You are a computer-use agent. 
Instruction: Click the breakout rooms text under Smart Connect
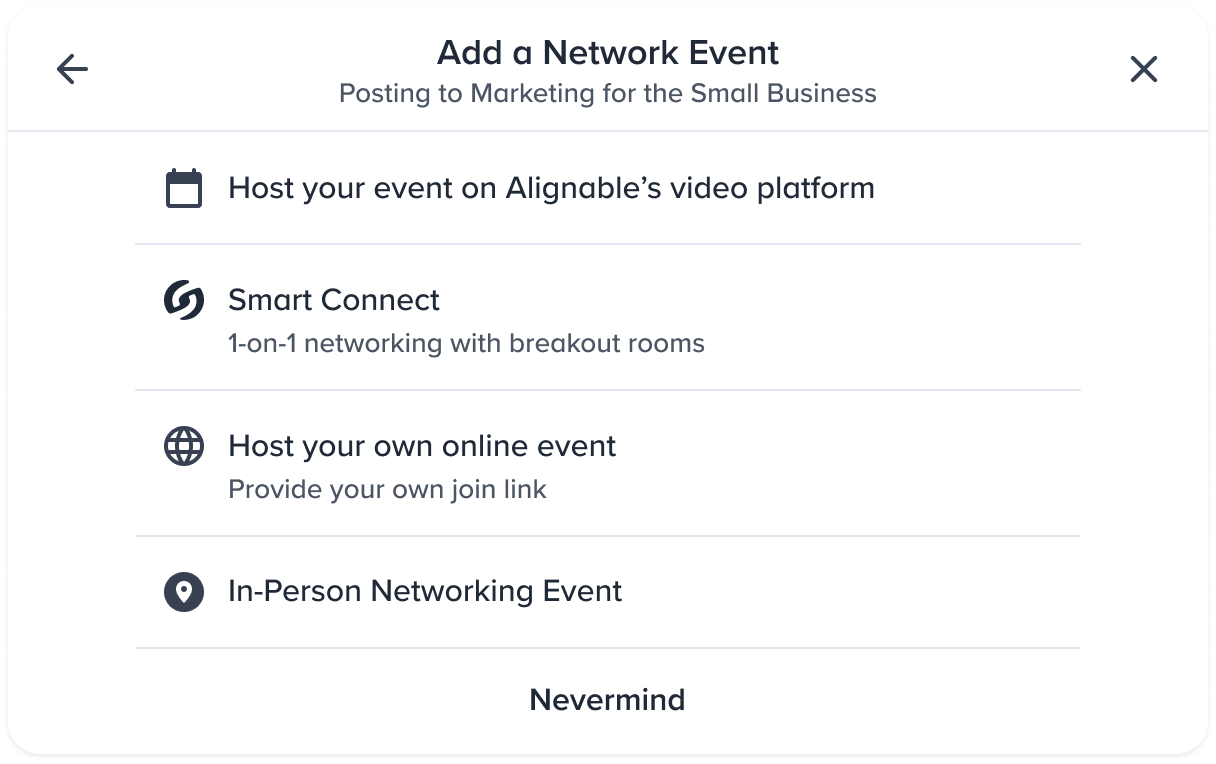[607, 343]
